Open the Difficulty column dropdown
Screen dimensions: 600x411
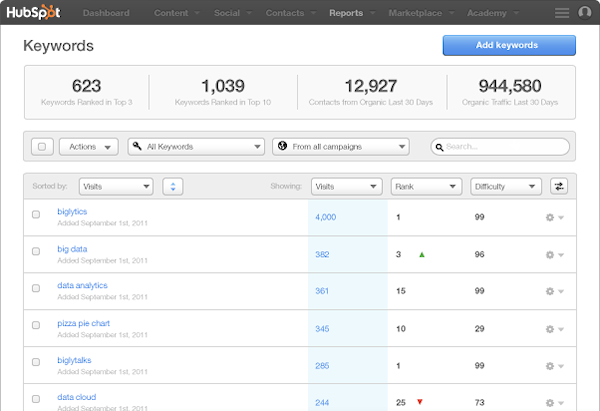point(506,186)
